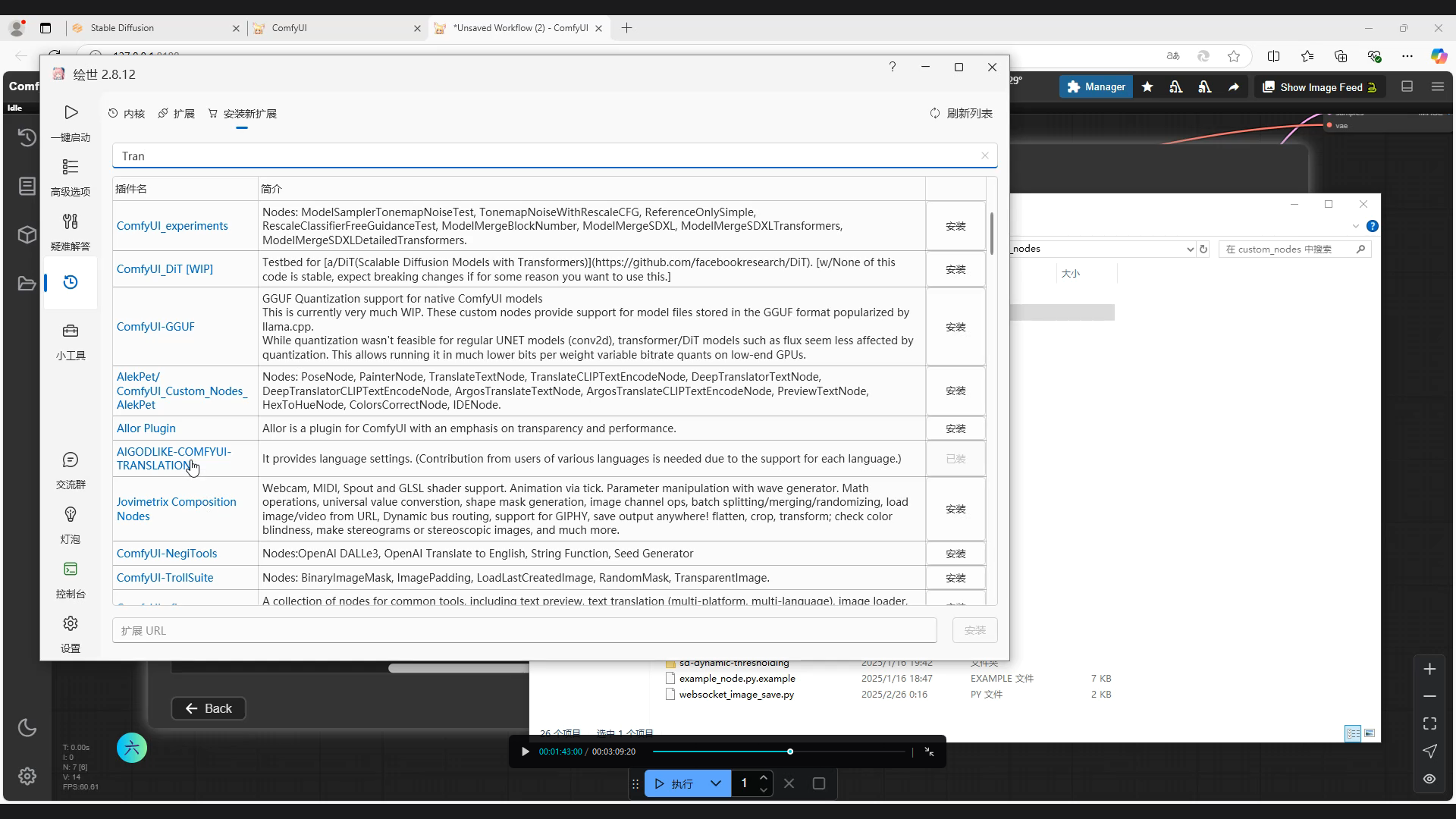Click the help question mark in launcher title bar
1456x819 pixels.
point(893,67)
